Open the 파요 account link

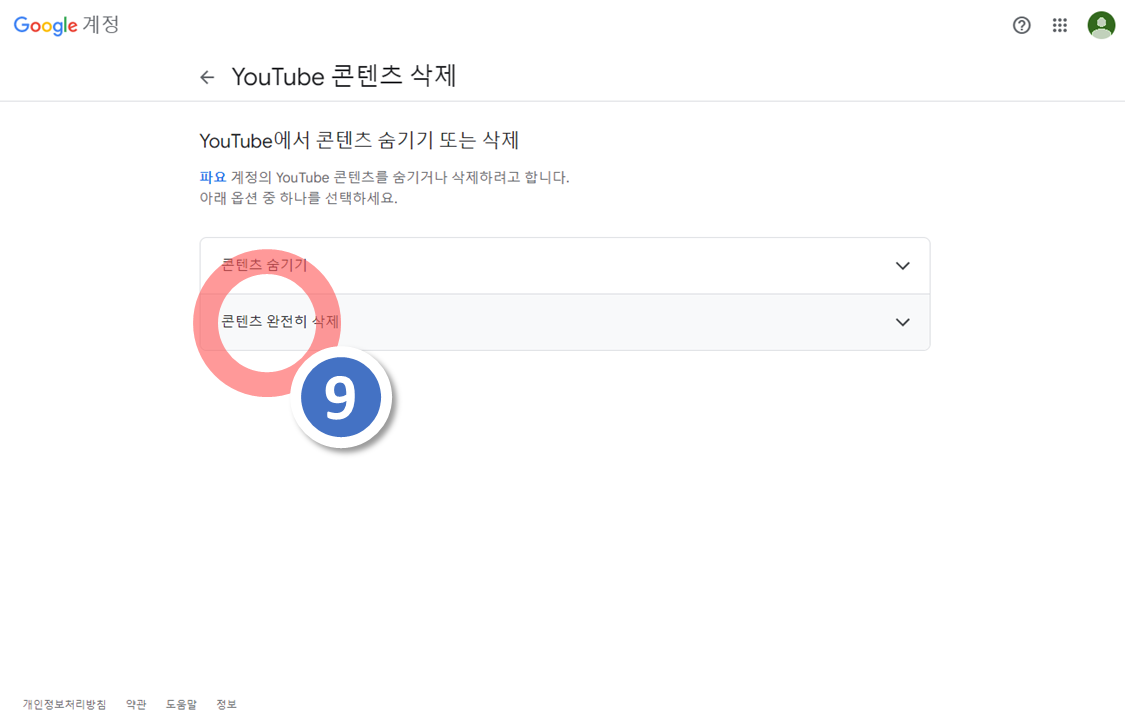coord(212,177)
